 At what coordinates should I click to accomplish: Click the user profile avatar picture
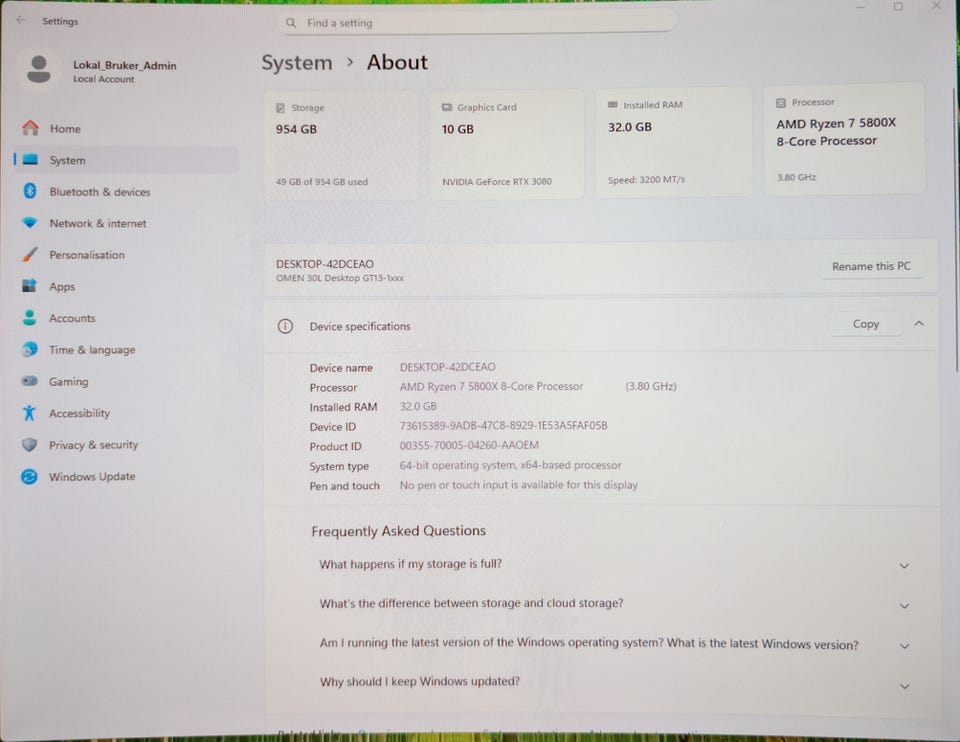[x=39, y=69]
